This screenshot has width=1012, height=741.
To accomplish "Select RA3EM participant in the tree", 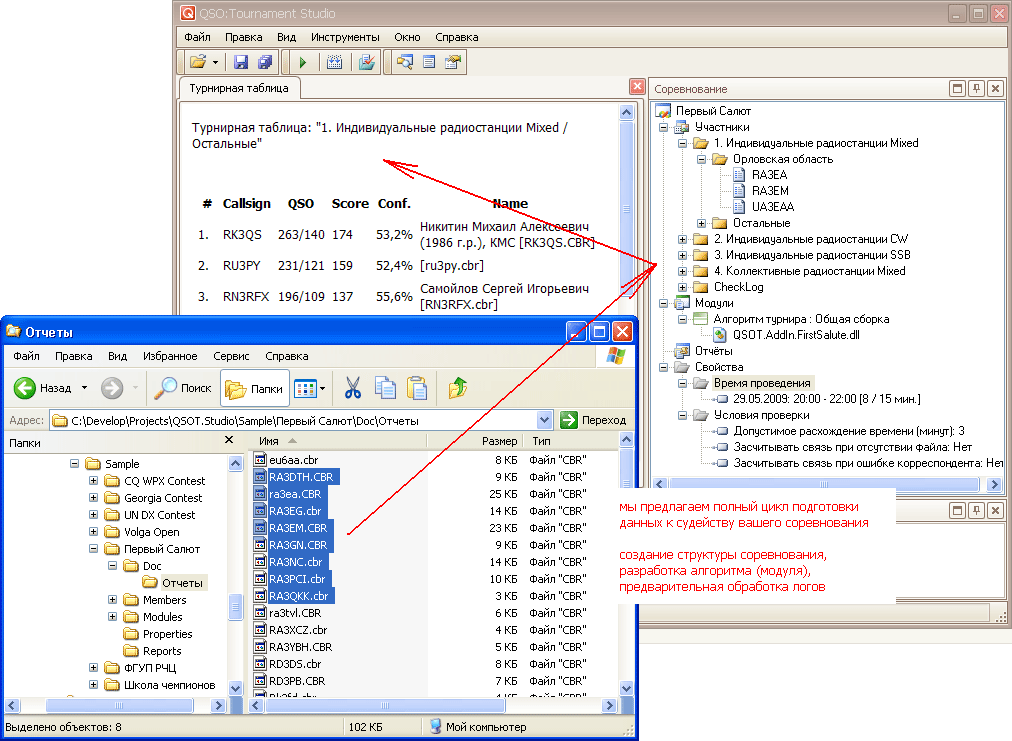I will tap(770, 191).
